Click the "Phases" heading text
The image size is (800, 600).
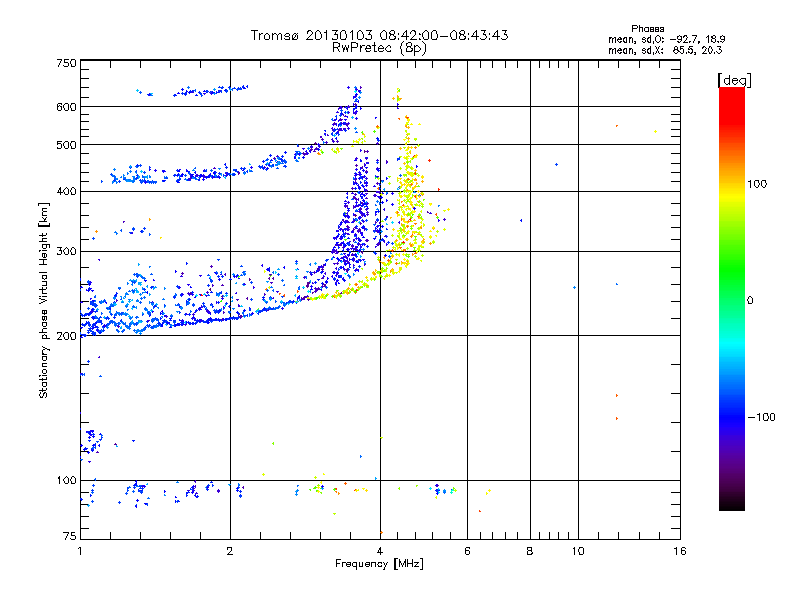[x=647, y=29]
